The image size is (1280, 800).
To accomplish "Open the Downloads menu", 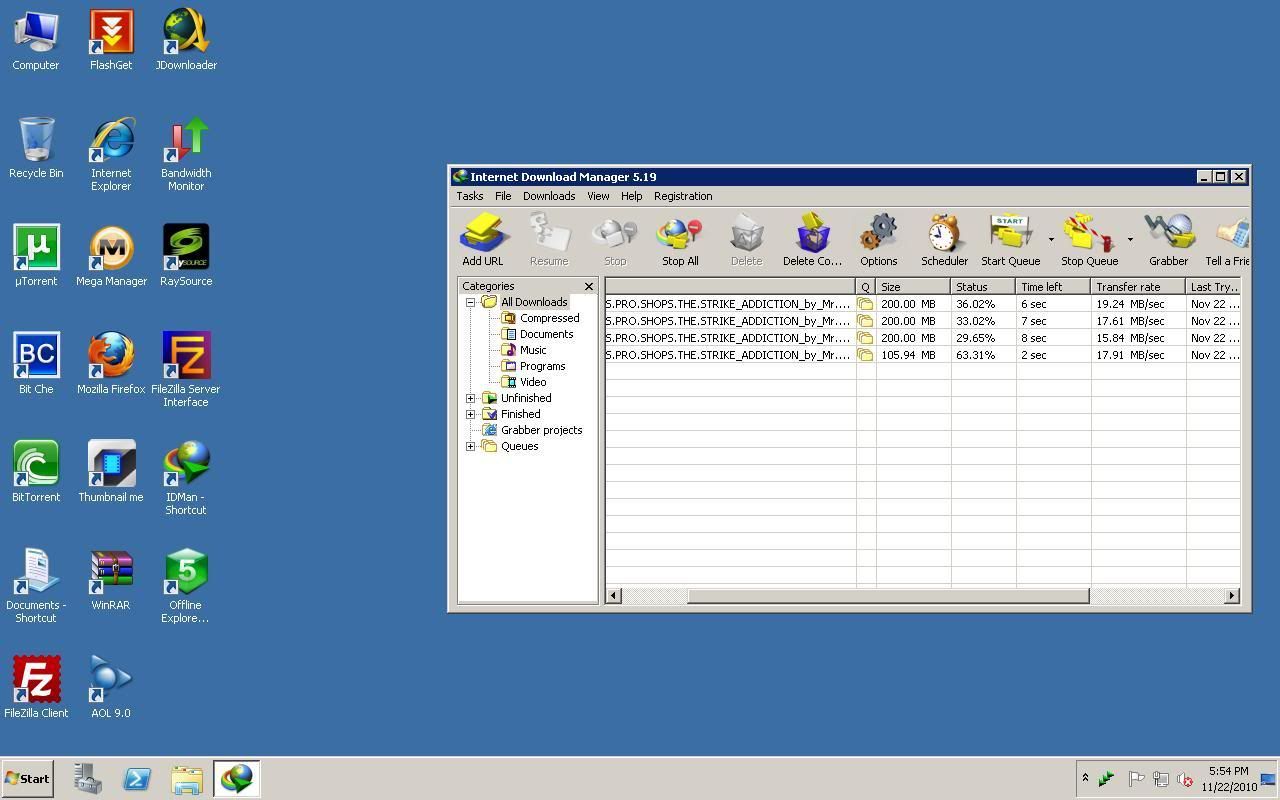I will coord(549,196).
